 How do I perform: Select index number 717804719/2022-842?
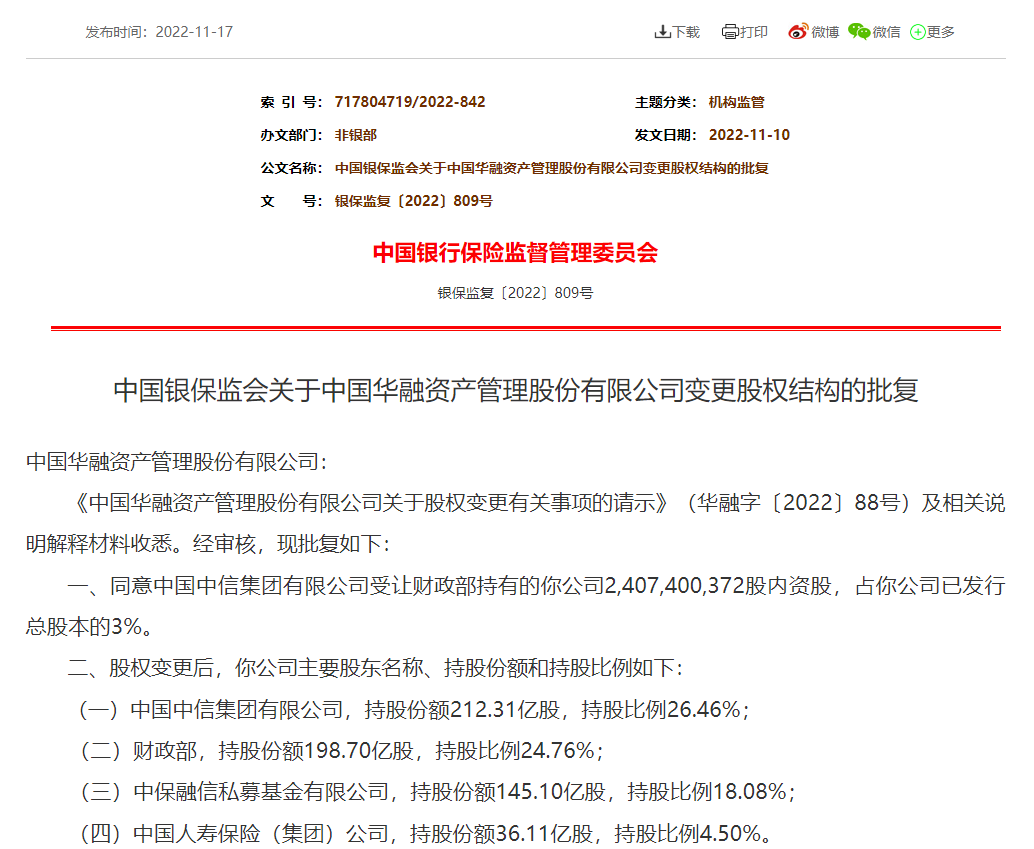click(x=410, y=102)
